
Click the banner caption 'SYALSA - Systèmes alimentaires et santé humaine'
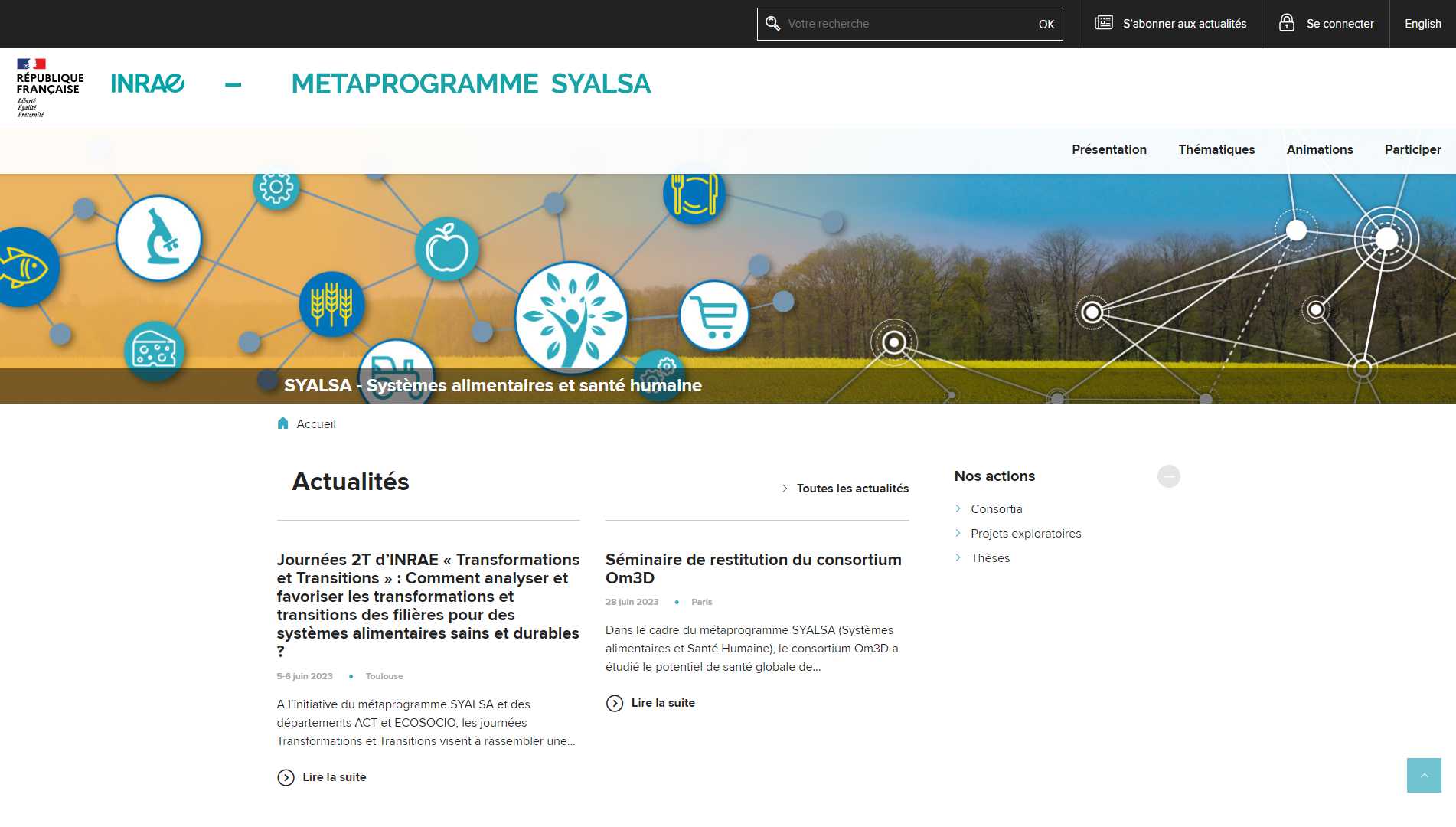492,385
